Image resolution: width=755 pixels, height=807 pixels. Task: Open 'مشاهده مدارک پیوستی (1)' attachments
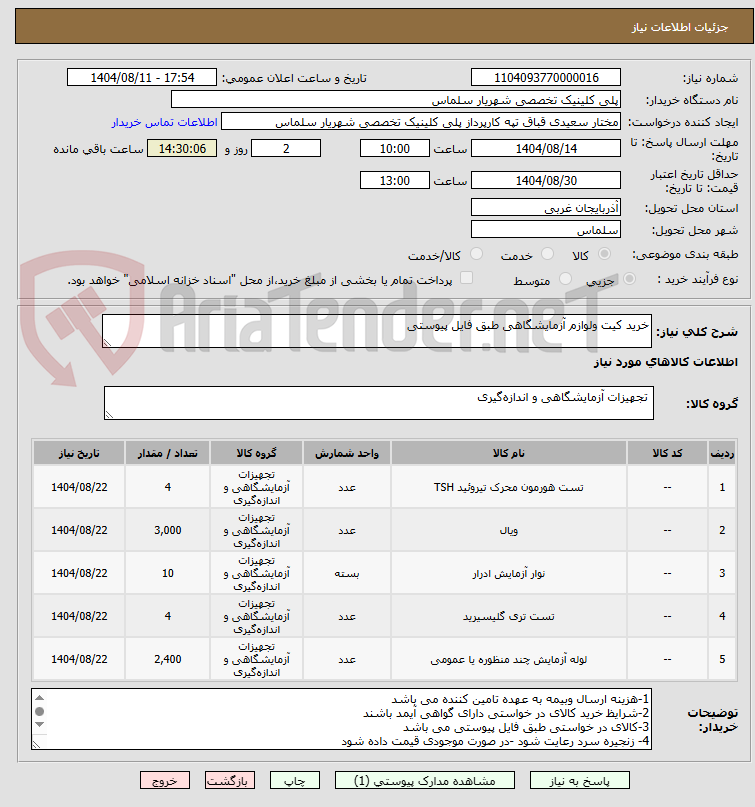[425, 780]
